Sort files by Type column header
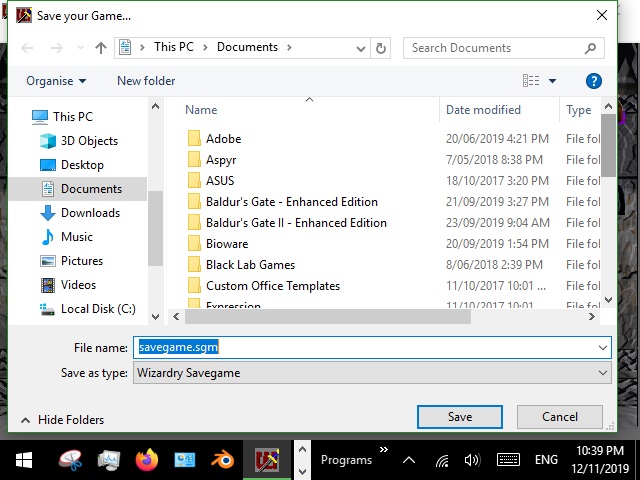Viewport: 640px width, 480px height. pyautogui.click(x=578, y=110)
